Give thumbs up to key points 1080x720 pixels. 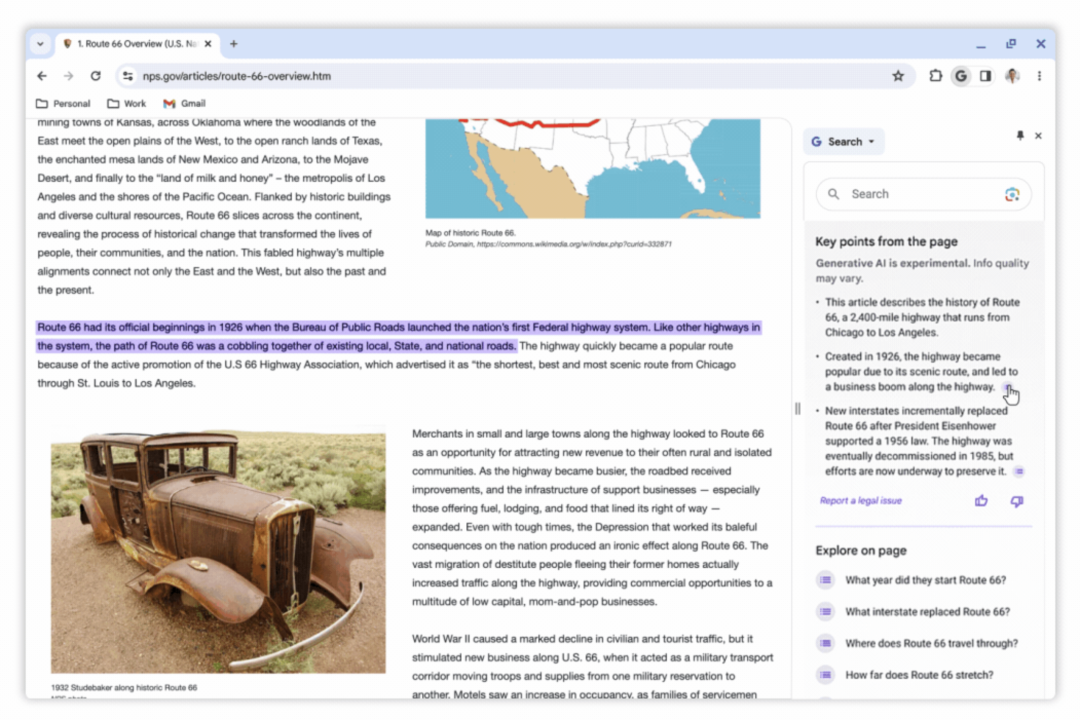[x=982, y=501]
